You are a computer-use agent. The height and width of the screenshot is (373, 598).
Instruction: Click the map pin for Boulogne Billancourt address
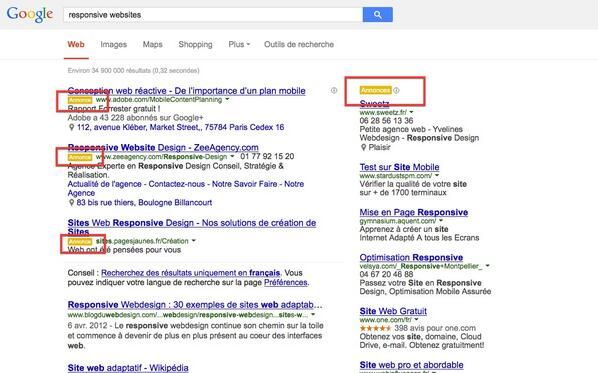pyautogui.click(x=71, y=203)
